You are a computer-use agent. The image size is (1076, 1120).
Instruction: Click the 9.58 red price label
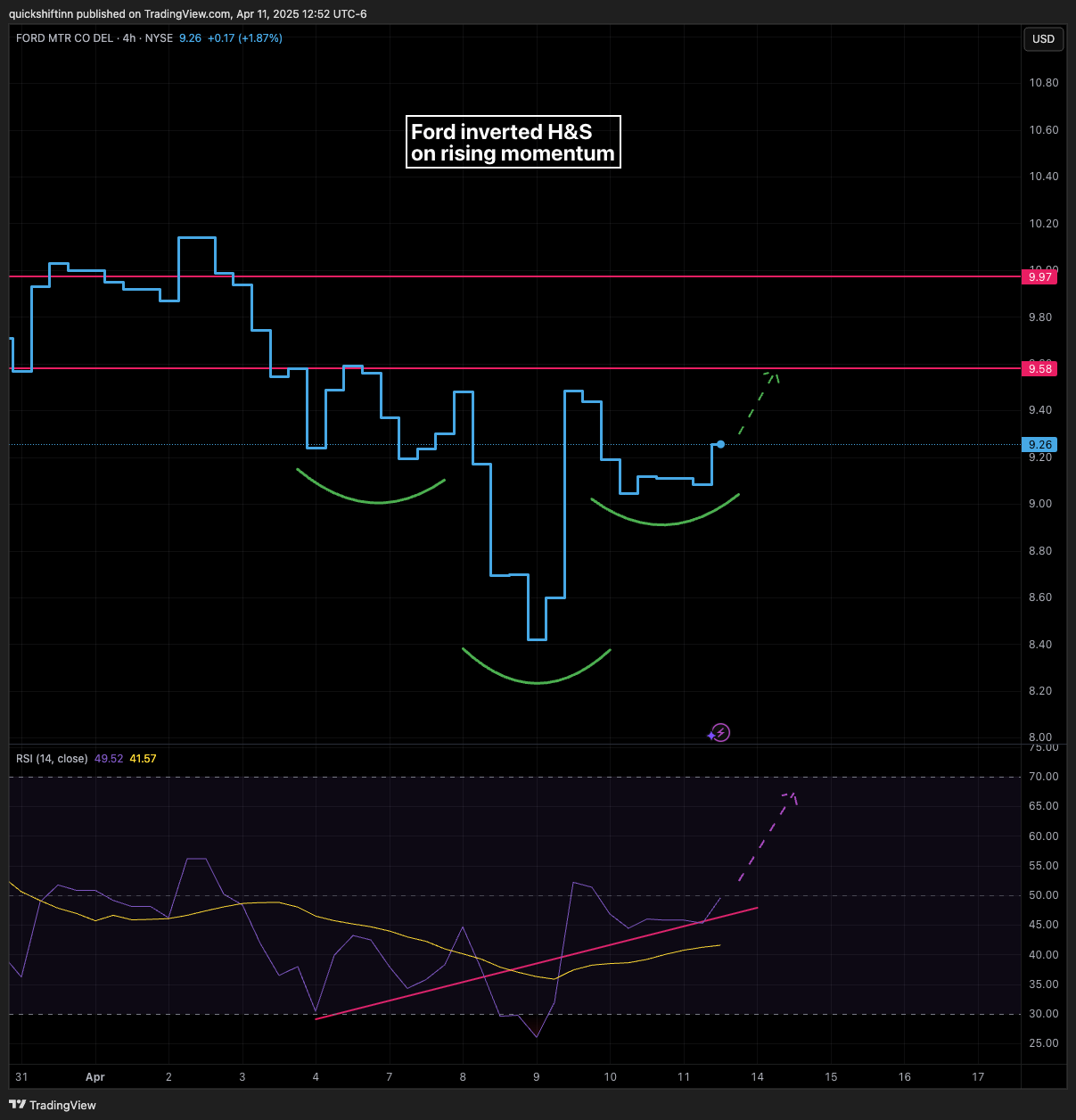1039,368
